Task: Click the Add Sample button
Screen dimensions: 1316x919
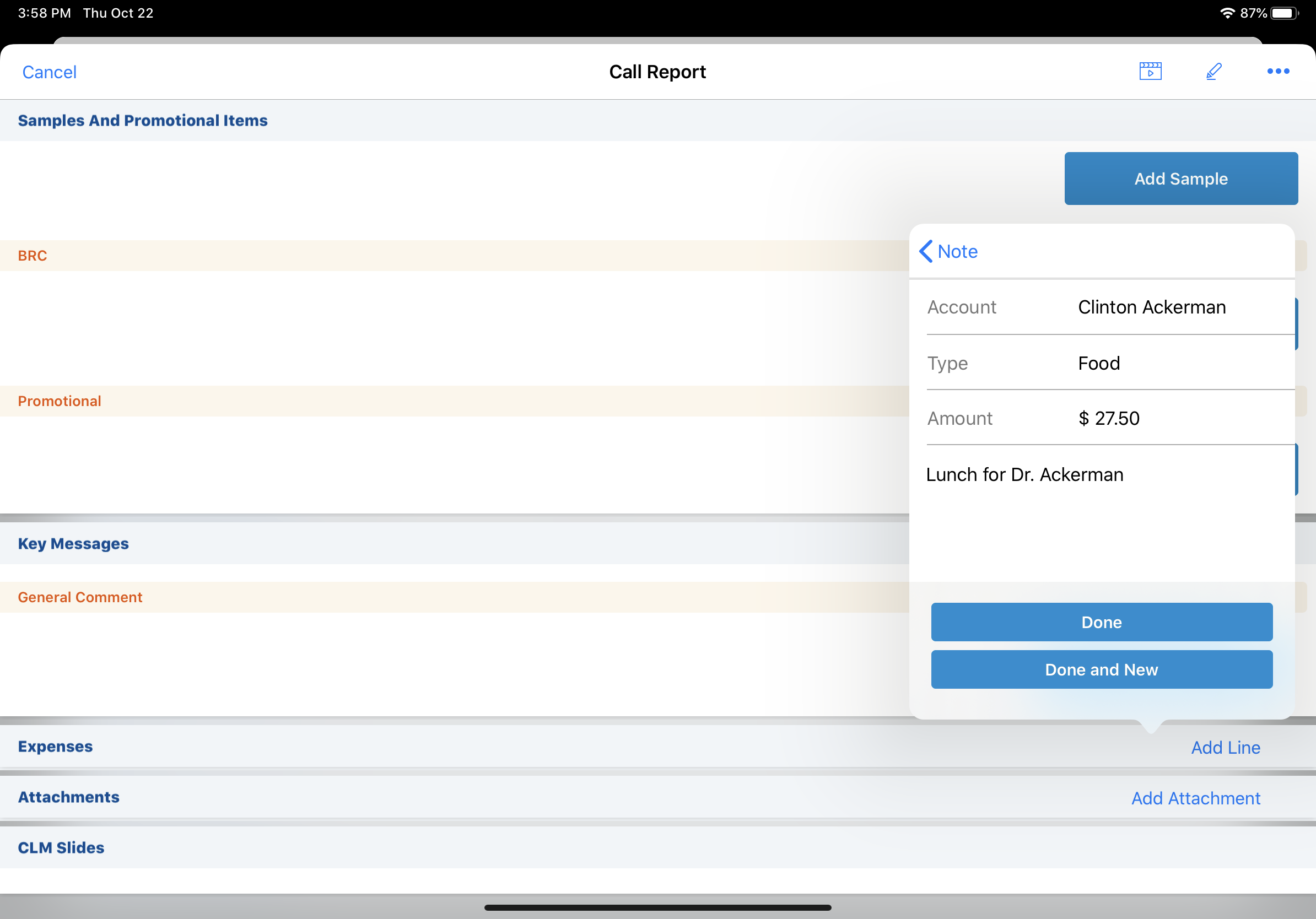Action: [1181, 178]
